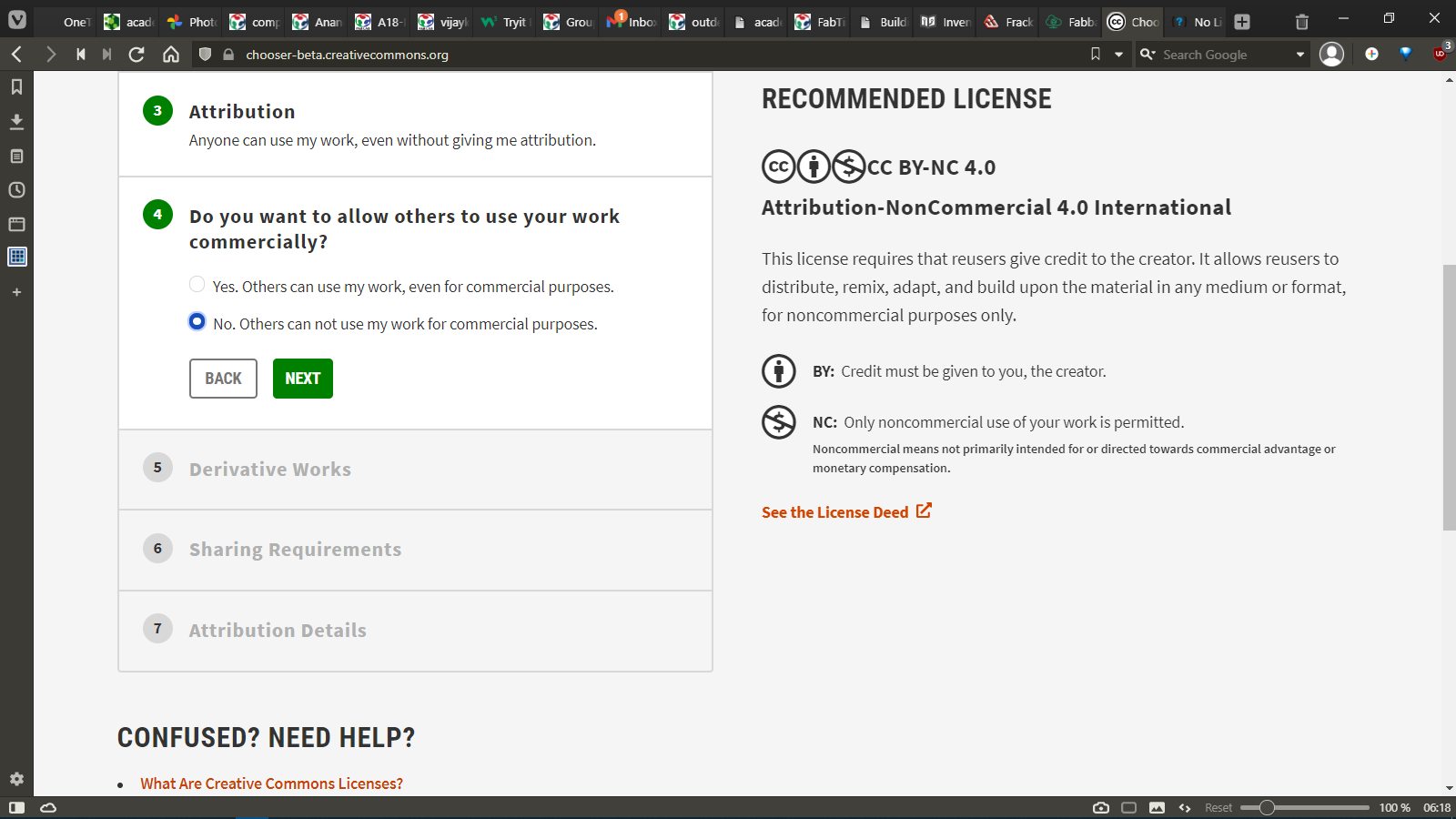Go to the browser home page
This screenshot has width=1456, height=819.
(171, 55)
